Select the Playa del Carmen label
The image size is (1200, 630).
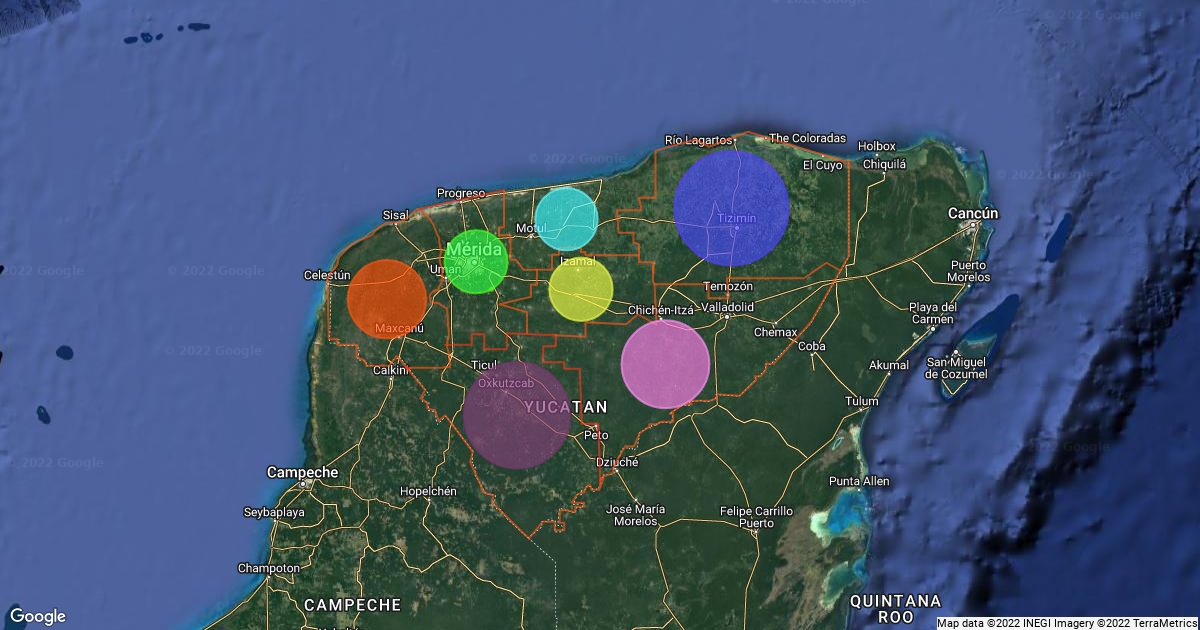931,313
